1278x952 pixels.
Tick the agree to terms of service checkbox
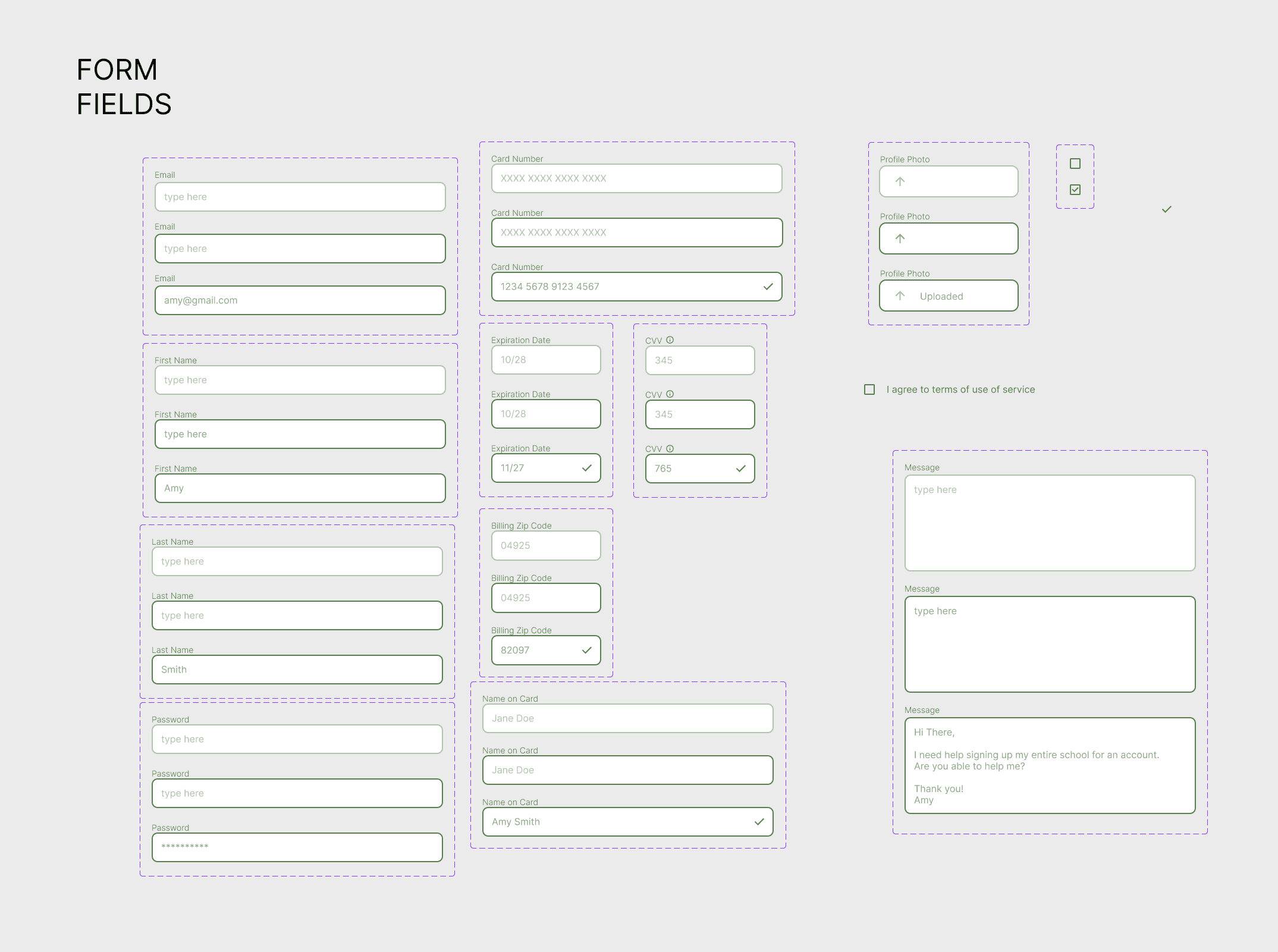pos(869,389)
